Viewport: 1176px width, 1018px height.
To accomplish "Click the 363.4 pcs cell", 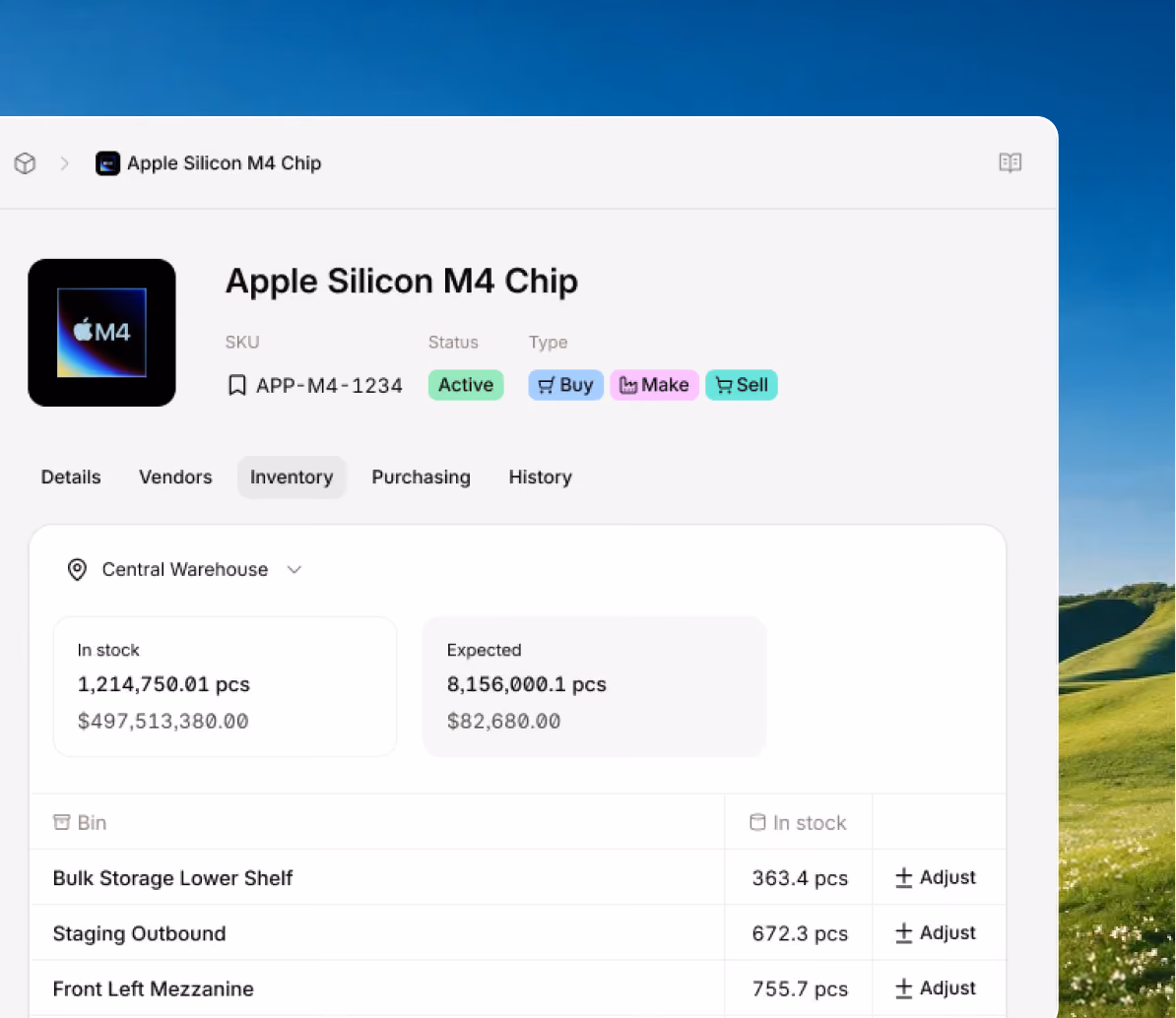I will 800,878.
